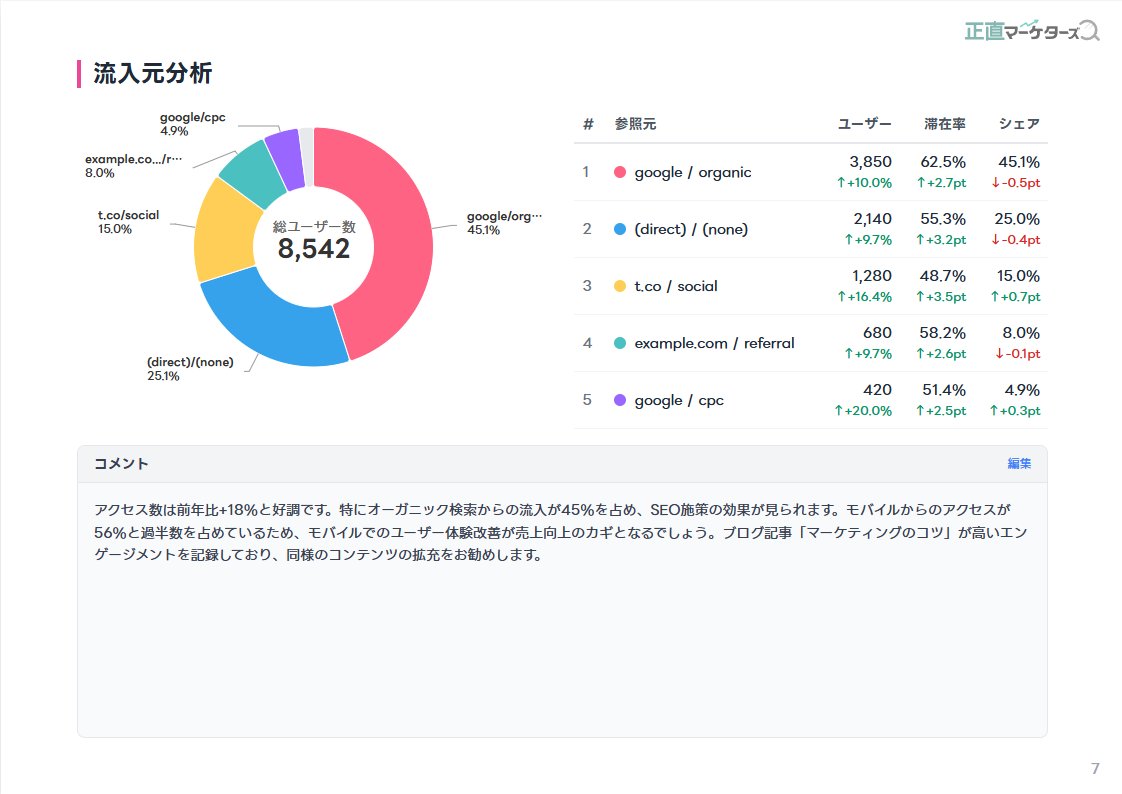Click the purple google/cpc donut segment
The height and width of the screenshot is (794, 1122).
point(286,159)
